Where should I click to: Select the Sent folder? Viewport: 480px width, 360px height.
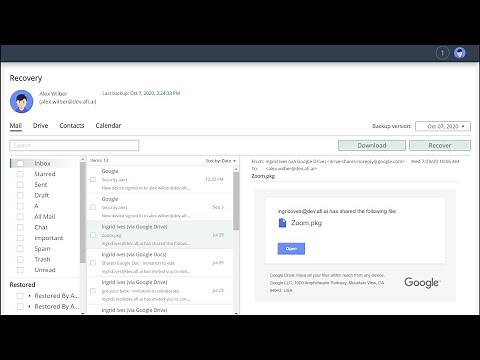[41, 185]
